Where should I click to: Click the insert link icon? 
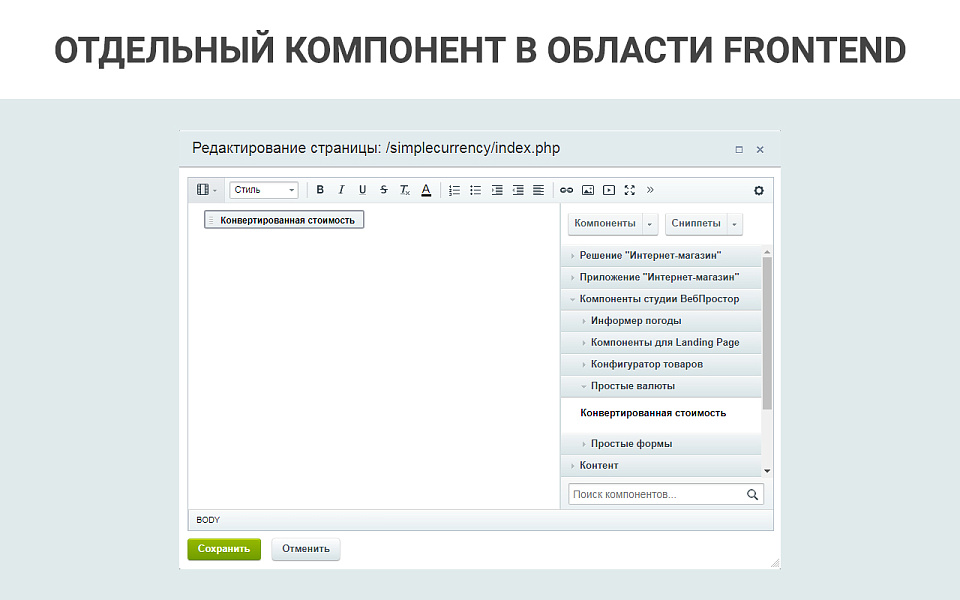566,190
